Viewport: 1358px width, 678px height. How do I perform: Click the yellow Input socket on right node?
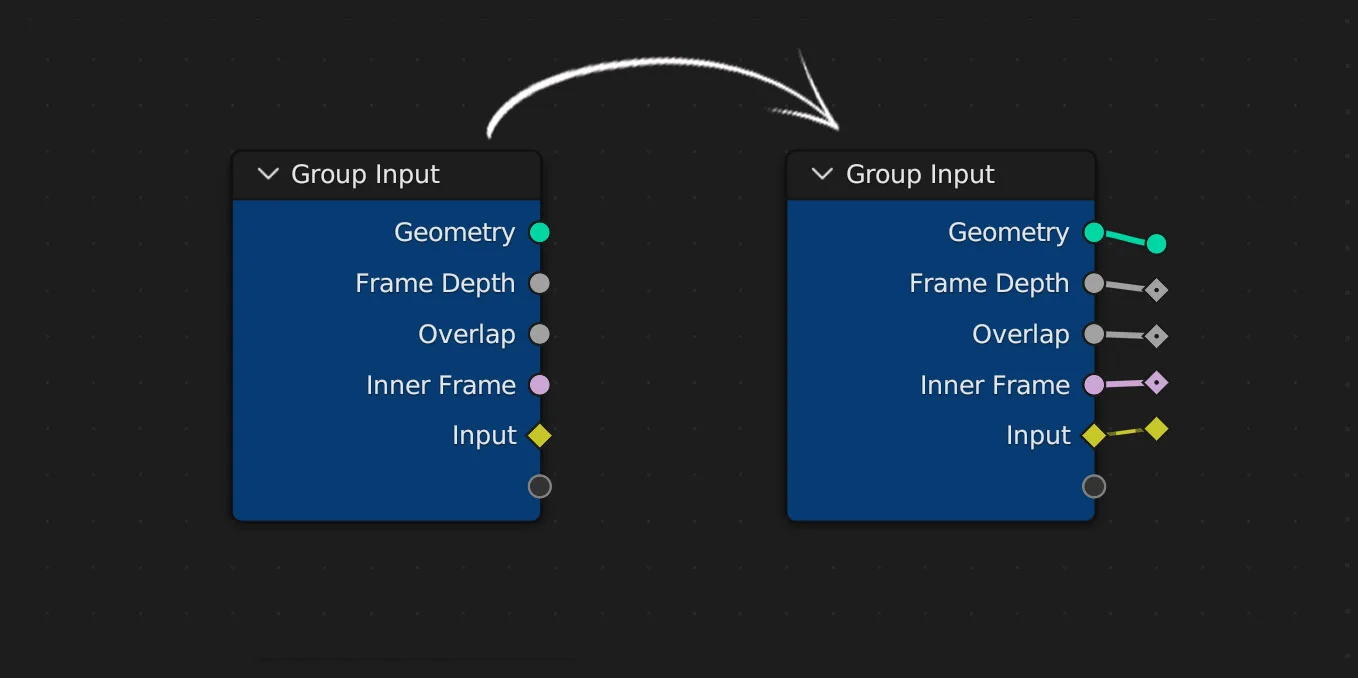1093,435
